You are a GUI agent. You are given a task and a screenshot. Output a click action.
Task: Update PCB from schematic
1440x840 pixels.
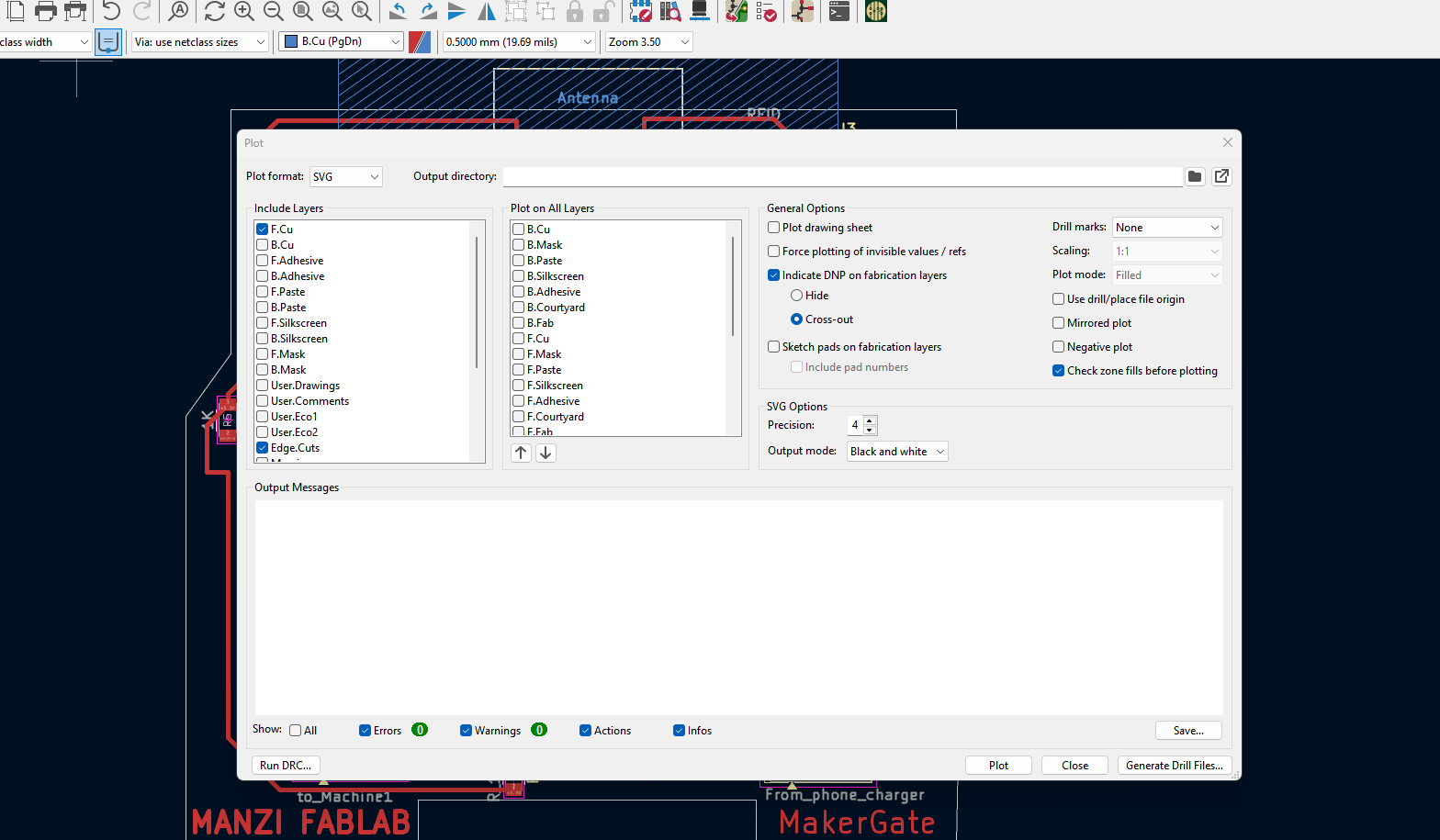pyautogui.click(x=736, y=11)
